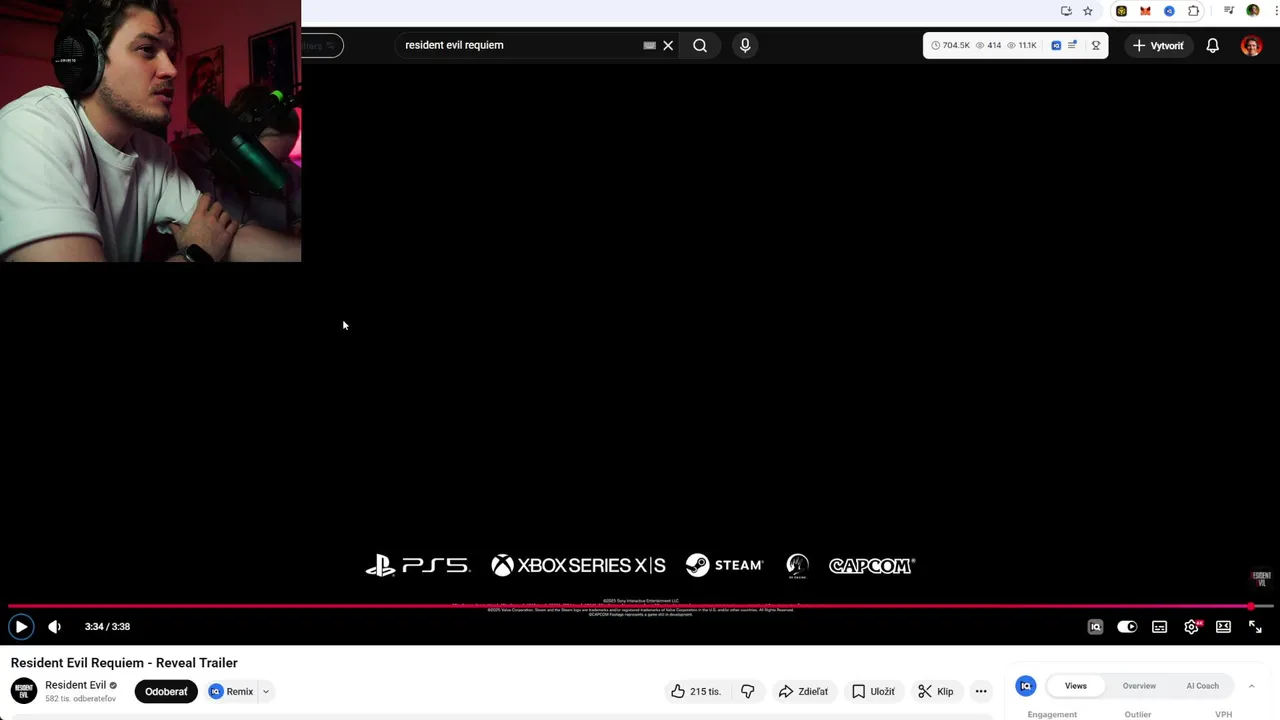This screenshot has height=720, width=1280.
Task: Click the blue vidIQ panel logo
Action: (1025, 686)
